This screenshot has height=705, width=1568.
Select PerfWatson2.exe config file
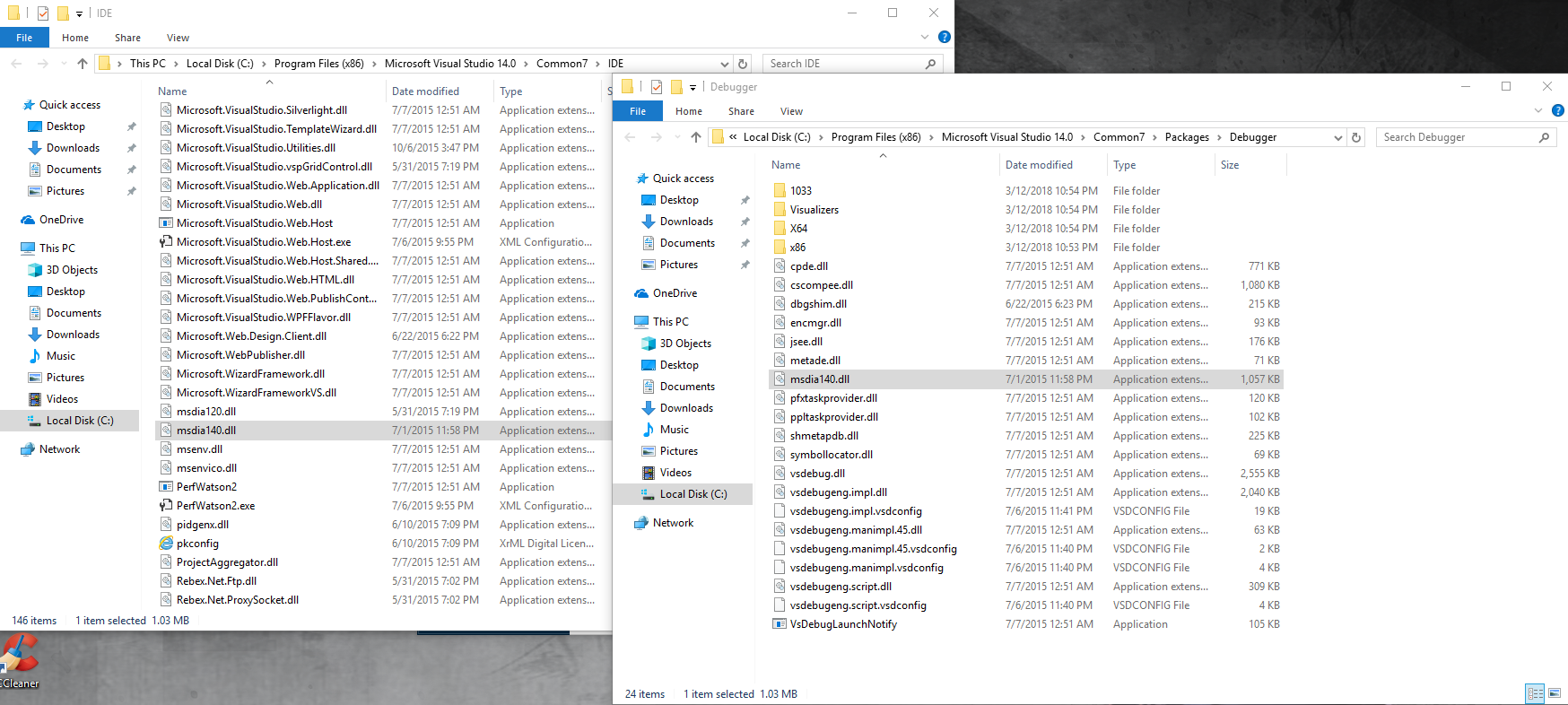(x=215, y=506)
